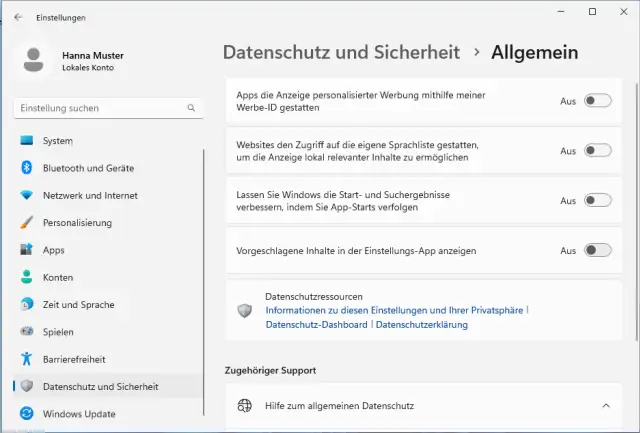Open the System settings category
Screen dimensions: 640x433
point(57,141)
